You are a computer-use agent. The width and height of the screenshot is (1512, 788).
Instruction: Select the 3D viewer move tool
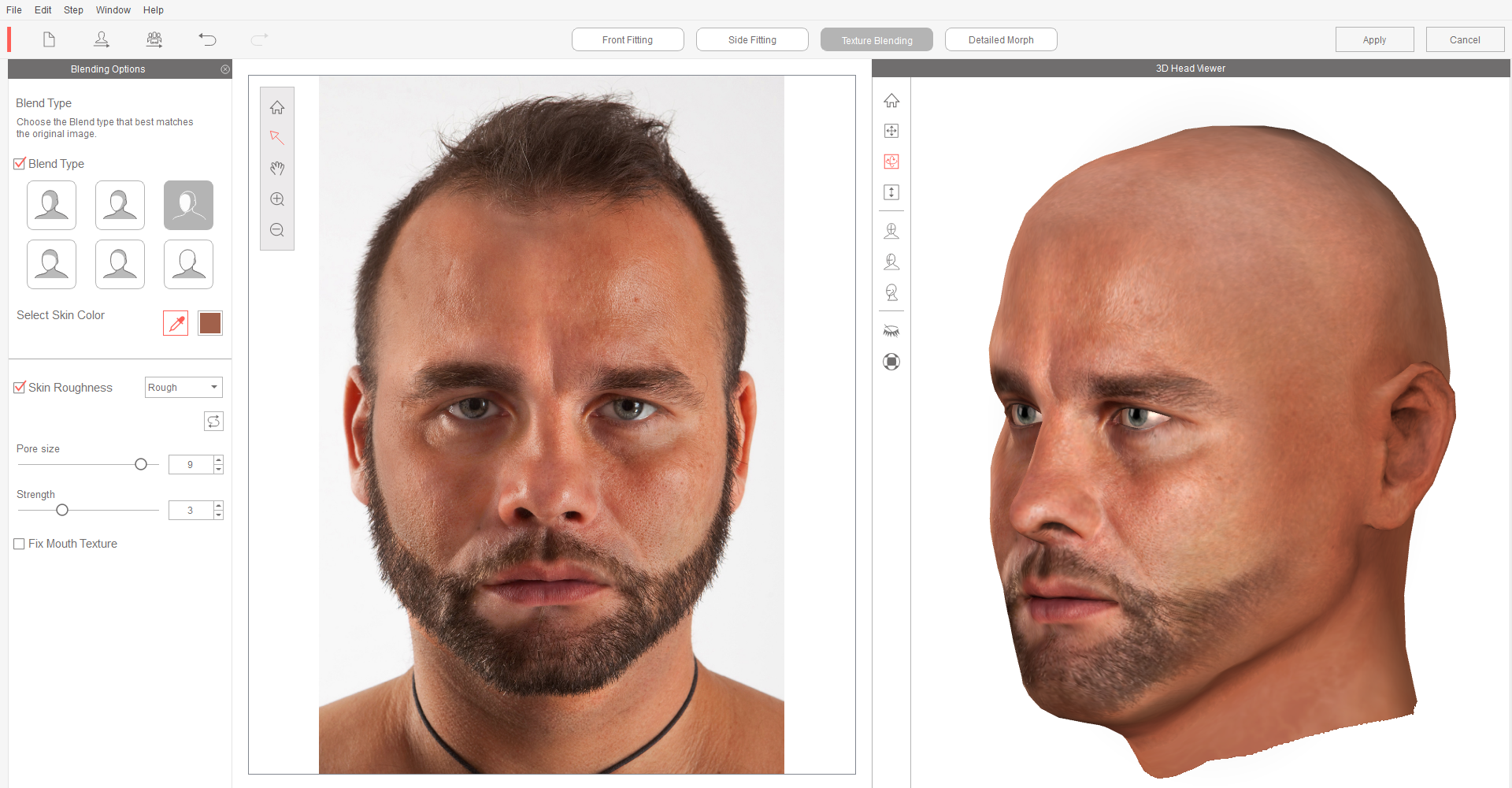891,131
